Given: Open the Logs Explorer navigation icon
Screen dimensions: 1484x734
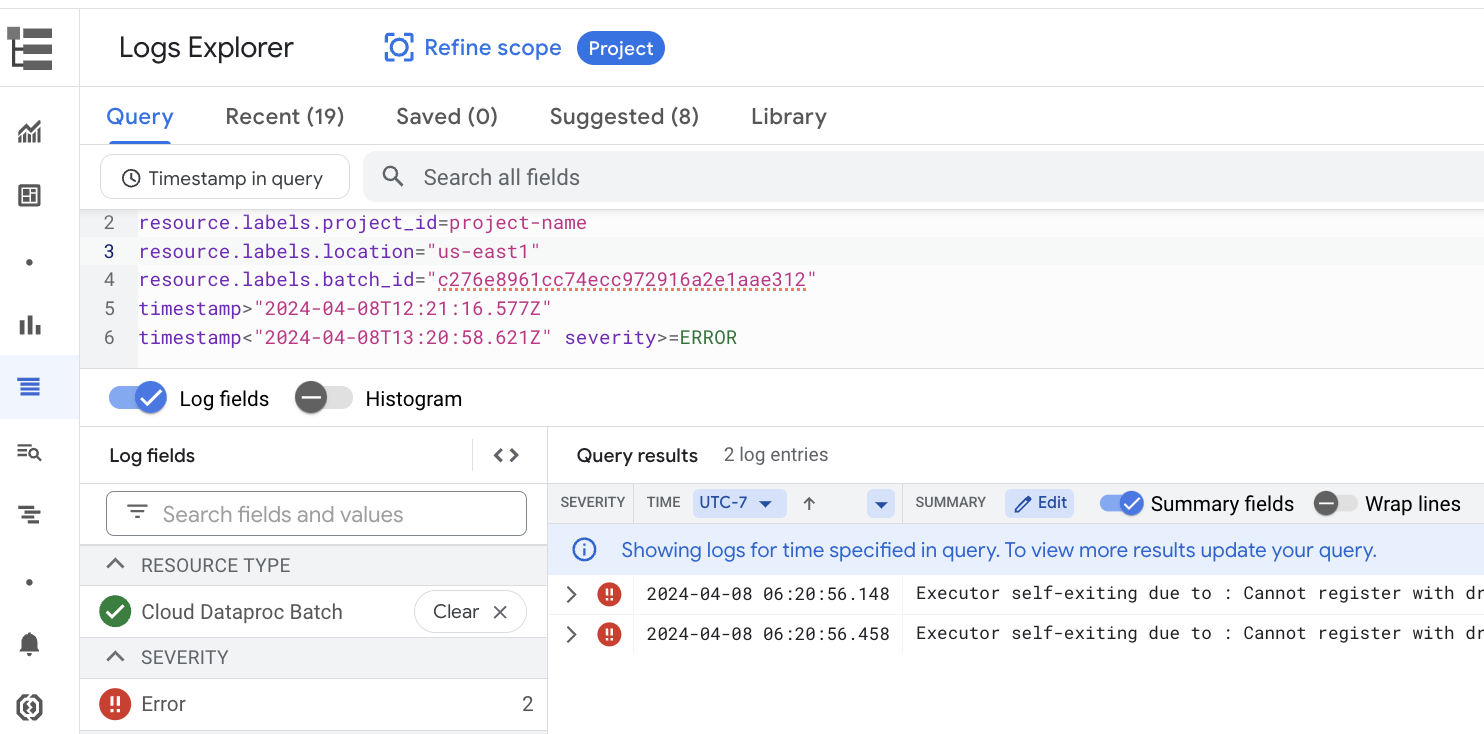Looking at the screenshot, I should point(30,47).
